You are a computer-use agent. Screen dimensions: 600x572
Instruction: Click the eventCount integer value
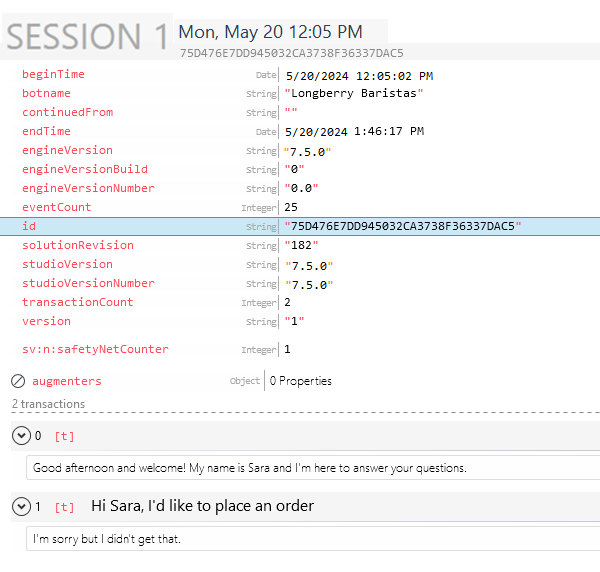point(291,207)
